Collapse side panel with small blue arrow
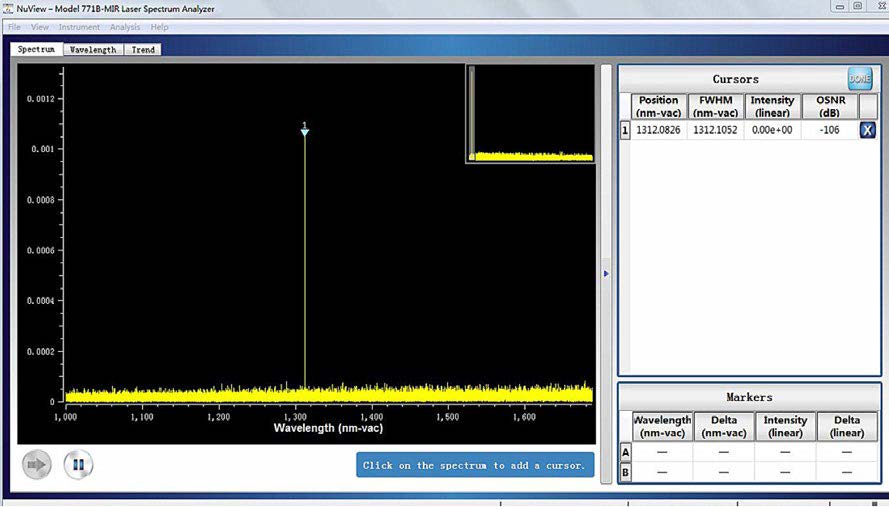Image resolution: width=889 pixels, height=507 pixels. point(606,274)
